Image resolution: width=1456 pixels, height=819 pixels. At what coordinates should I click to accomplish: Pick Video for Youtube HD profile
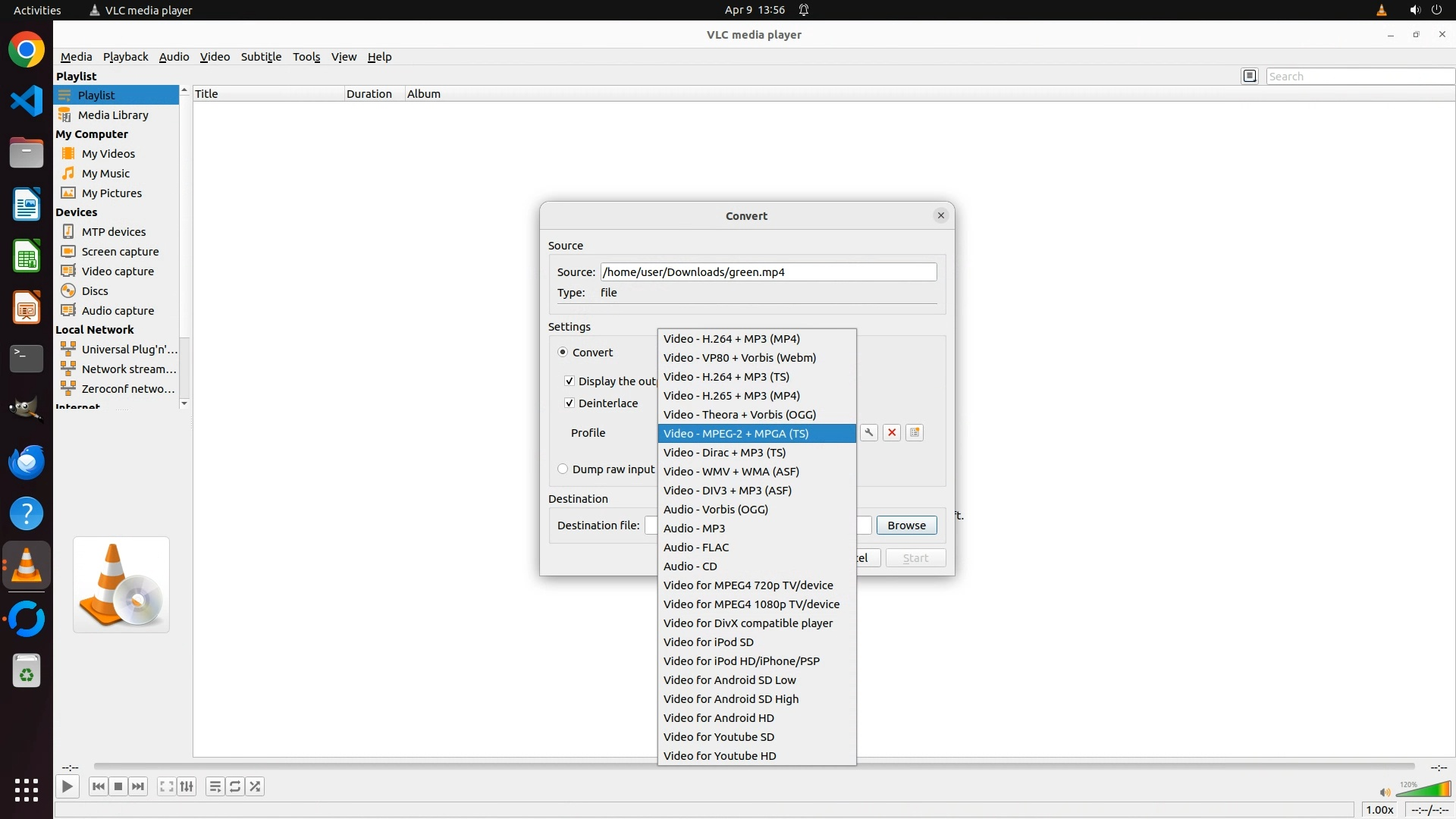point(719,756)
